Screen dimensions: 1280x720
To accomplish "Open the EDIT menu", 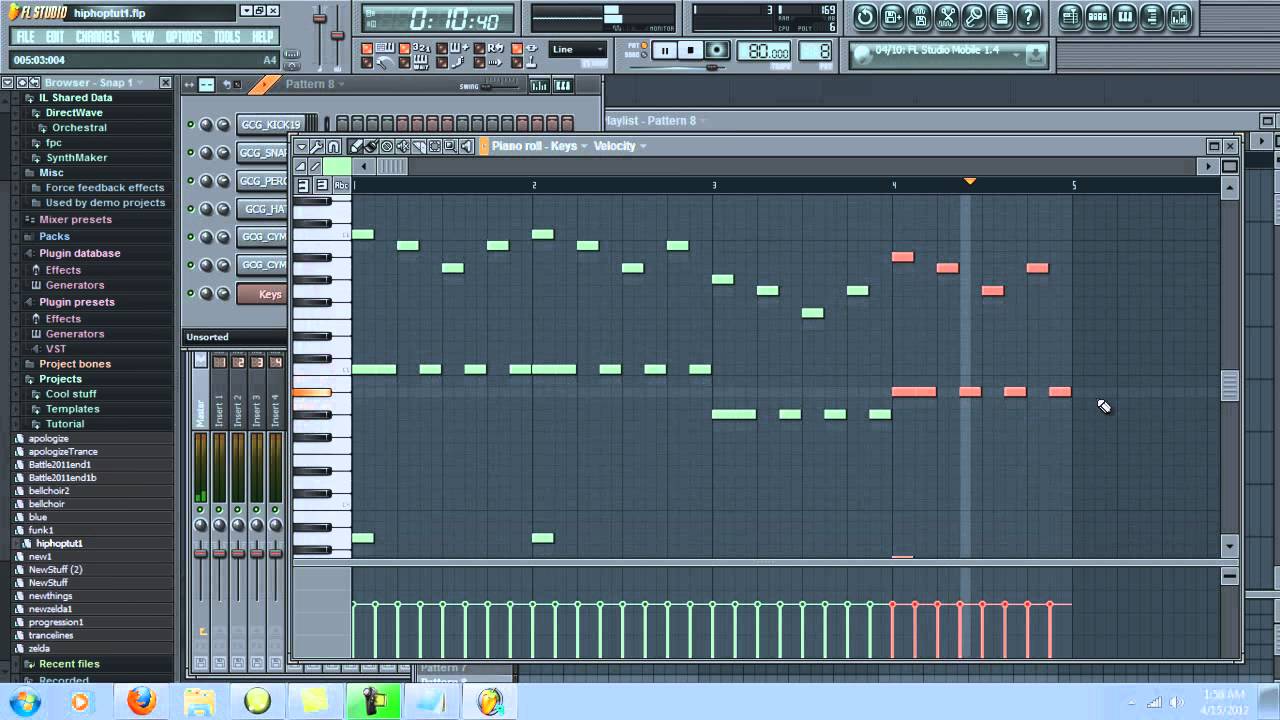I will pos(55,37).
